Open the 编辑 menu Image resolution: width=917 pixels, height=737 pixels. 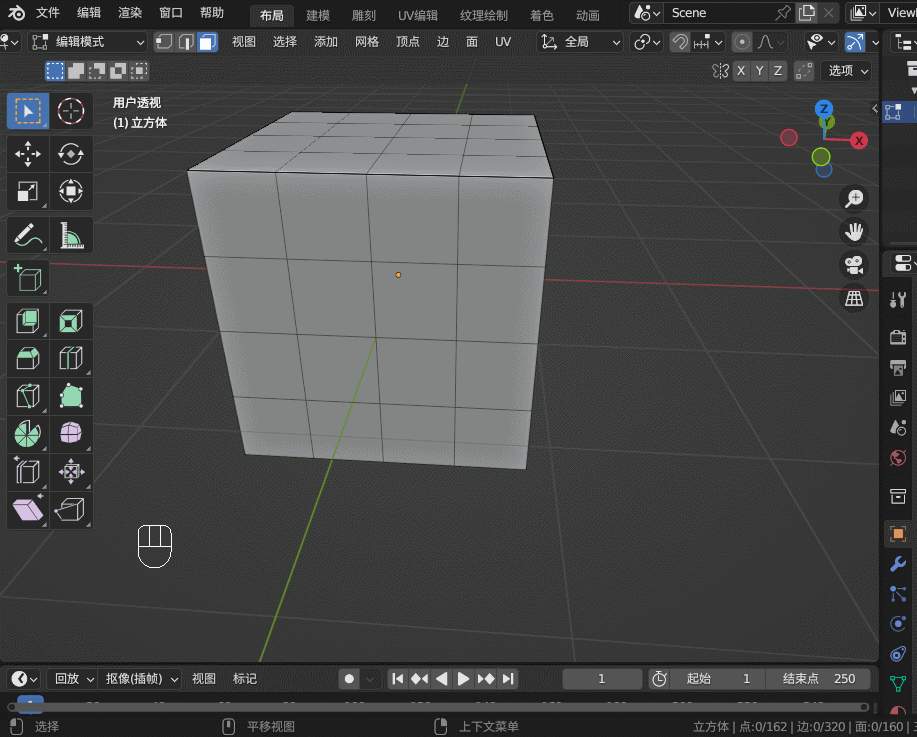click(x=89, y=13)
